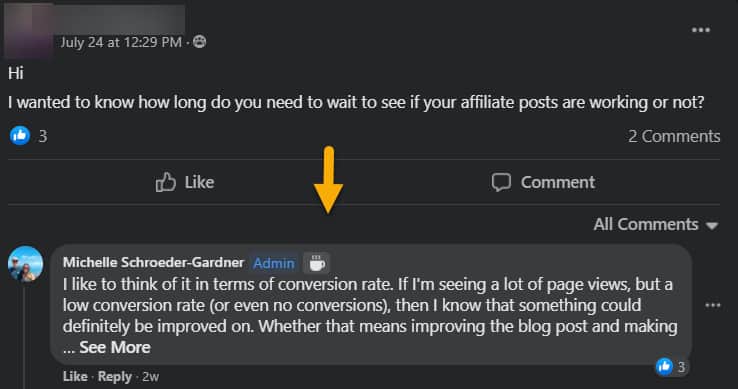Click the July 24 at 12:29 PM timestamp
Screen dimensions: 738x389
click(121, 42)
